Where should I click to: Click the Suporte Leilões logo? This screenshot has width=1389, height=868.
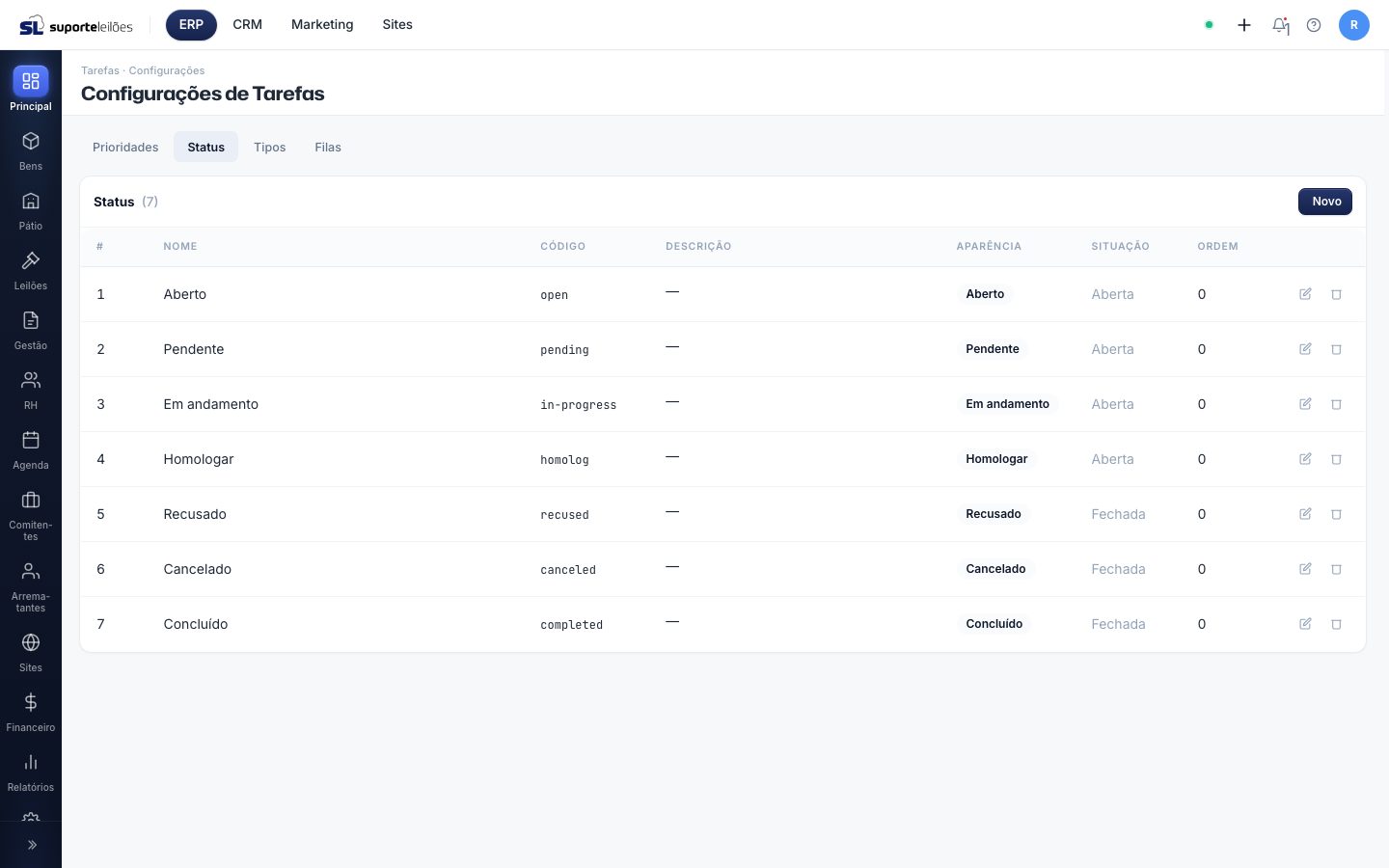click(x=76, y=26)
